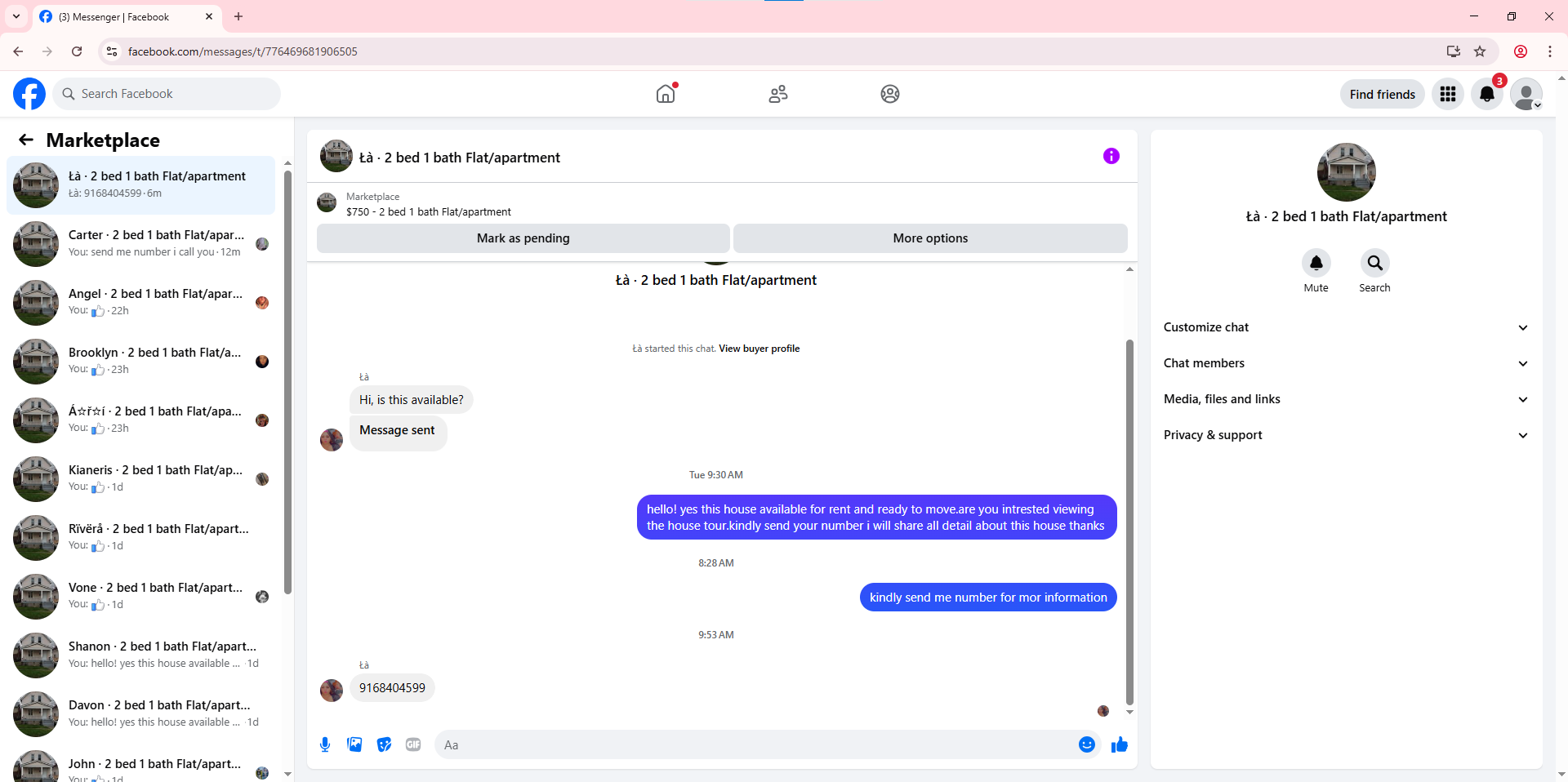Open the Facebook menu grid icon

coord(1448,94)
